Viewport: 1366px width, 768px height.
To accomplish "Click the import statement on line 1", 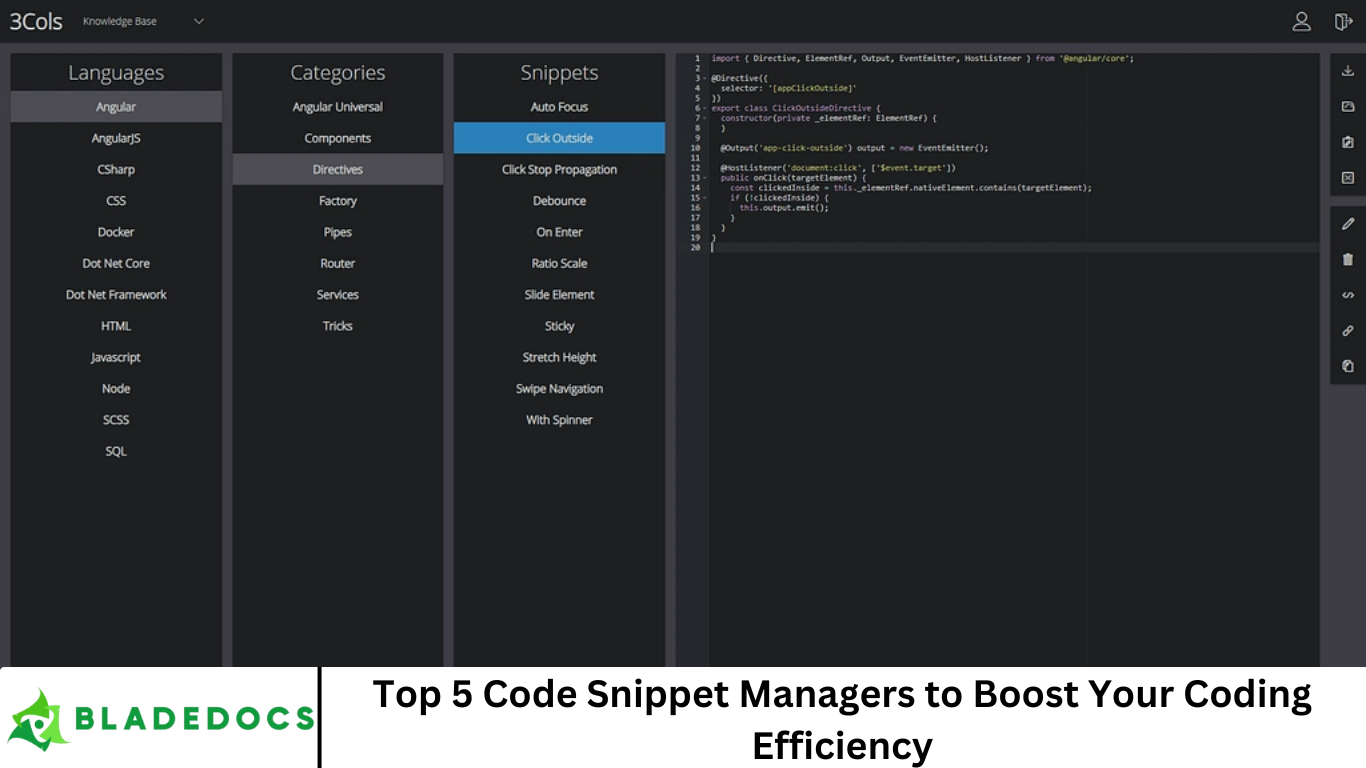I will 922,58.
